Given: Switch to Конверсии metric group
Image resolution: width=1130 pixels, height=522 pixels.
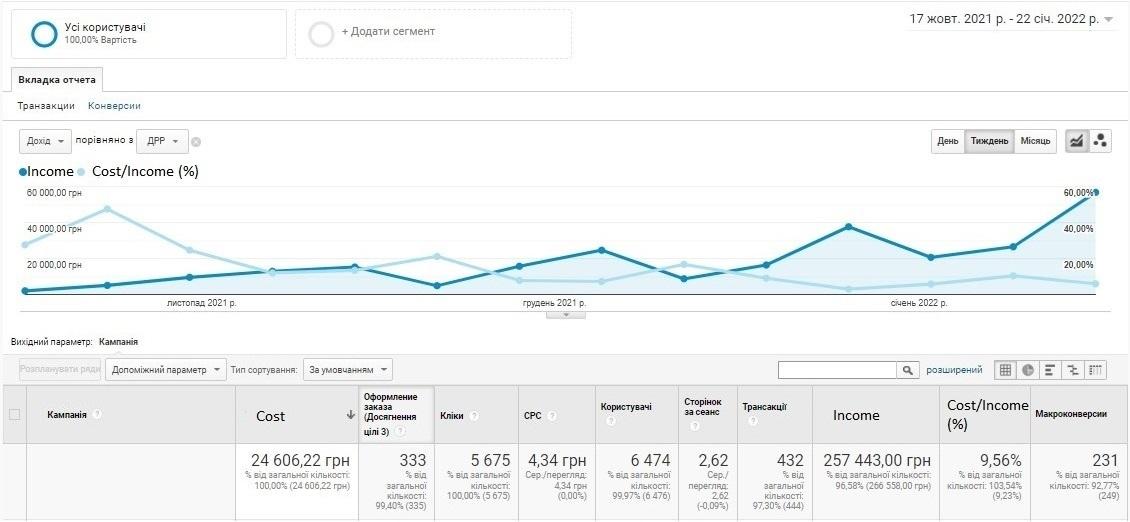Looking at the screenshot, I should pyautogui.click(x=114, y=105).
